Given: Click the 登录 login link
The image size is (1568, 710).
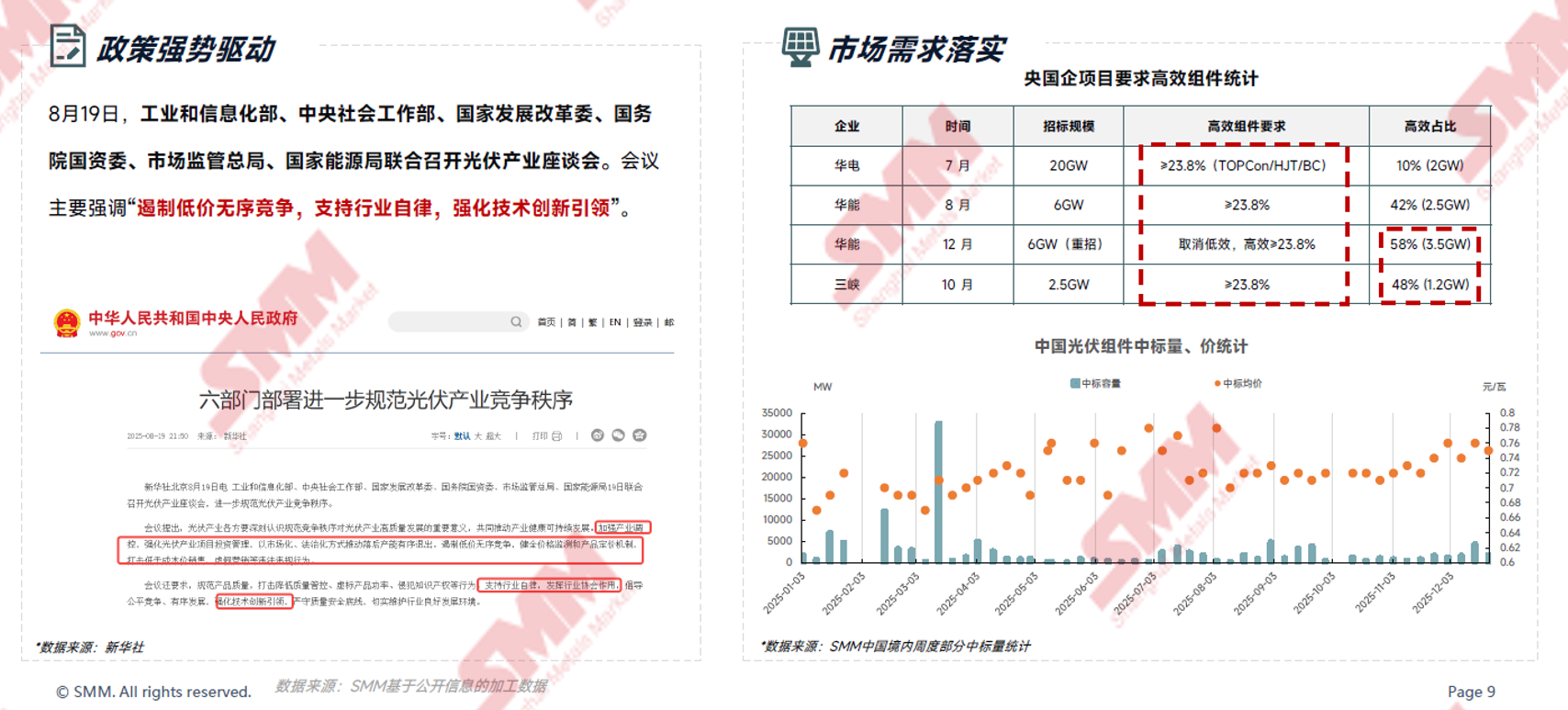Looking at the screenshot, I should click(643, 322).
